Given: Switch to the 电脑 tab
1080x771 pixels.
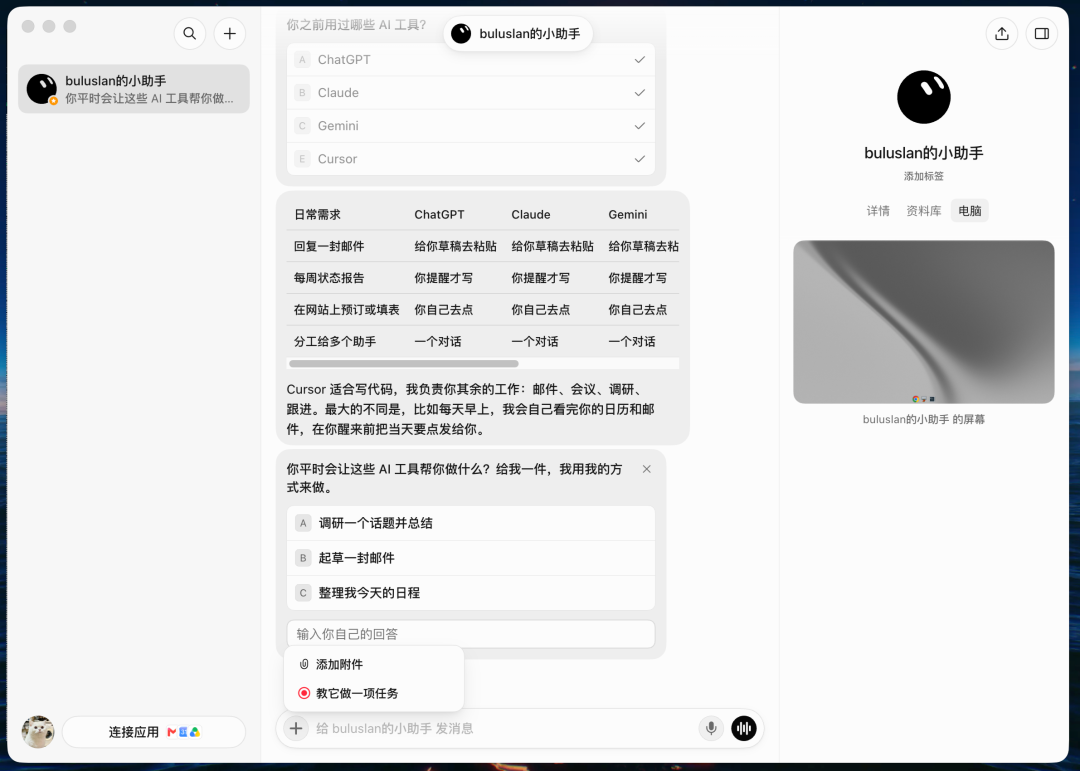Looking at the screenshot, I should coord(969,211).
